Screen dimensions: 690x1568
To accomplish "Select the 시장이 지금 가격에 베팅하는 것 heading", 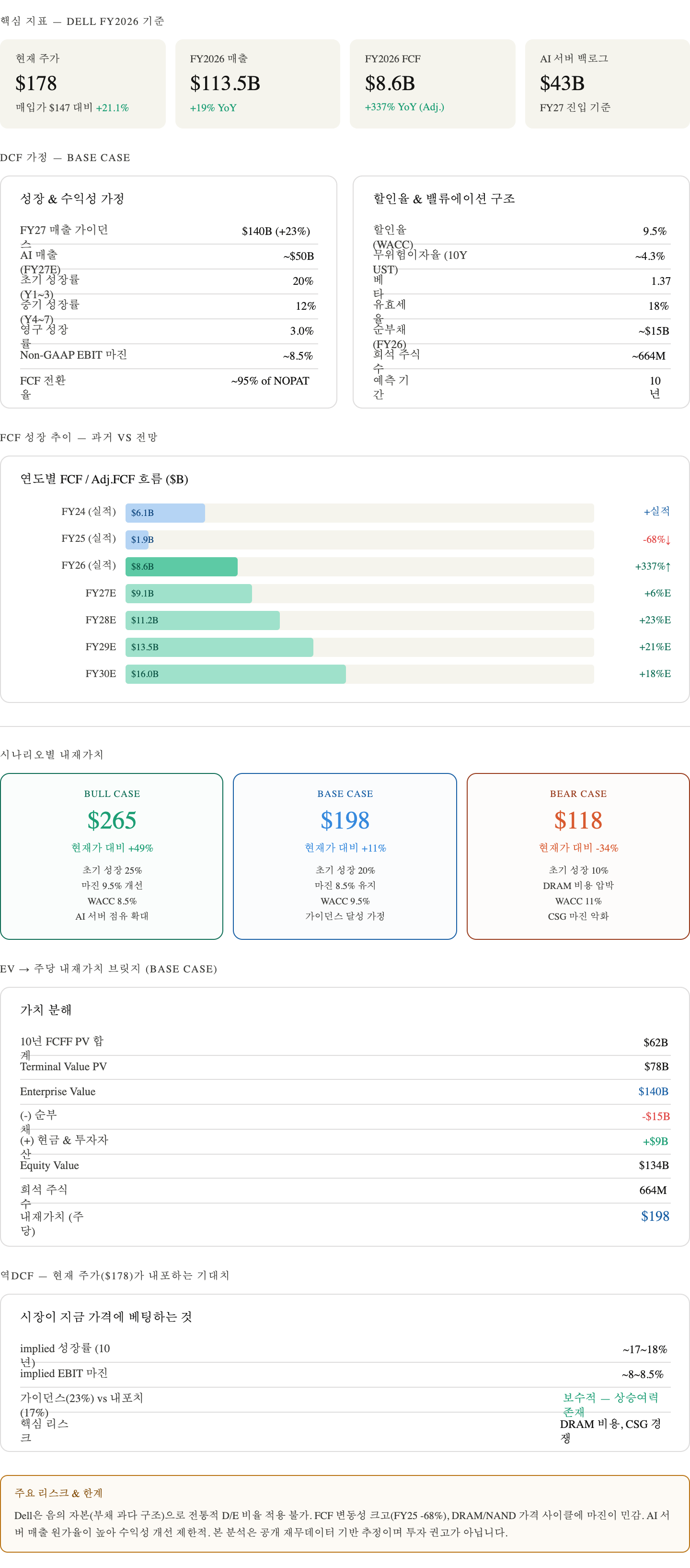I will (106, 1317).
